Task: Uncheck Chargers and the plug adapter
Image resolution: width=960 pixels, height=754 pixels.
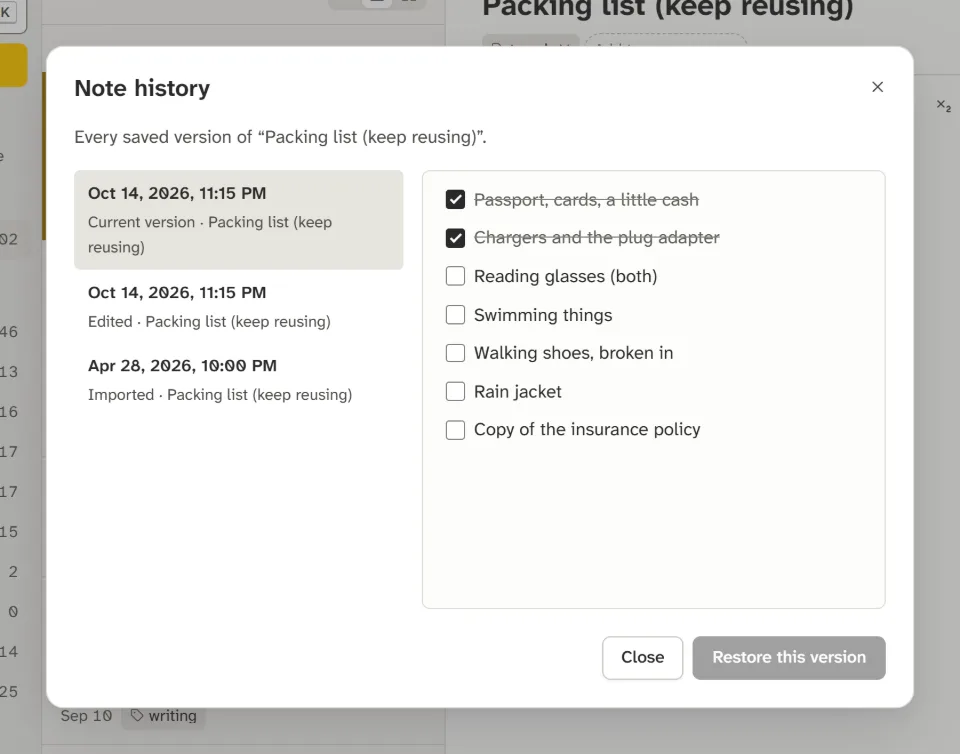Action: coord(455,237)
